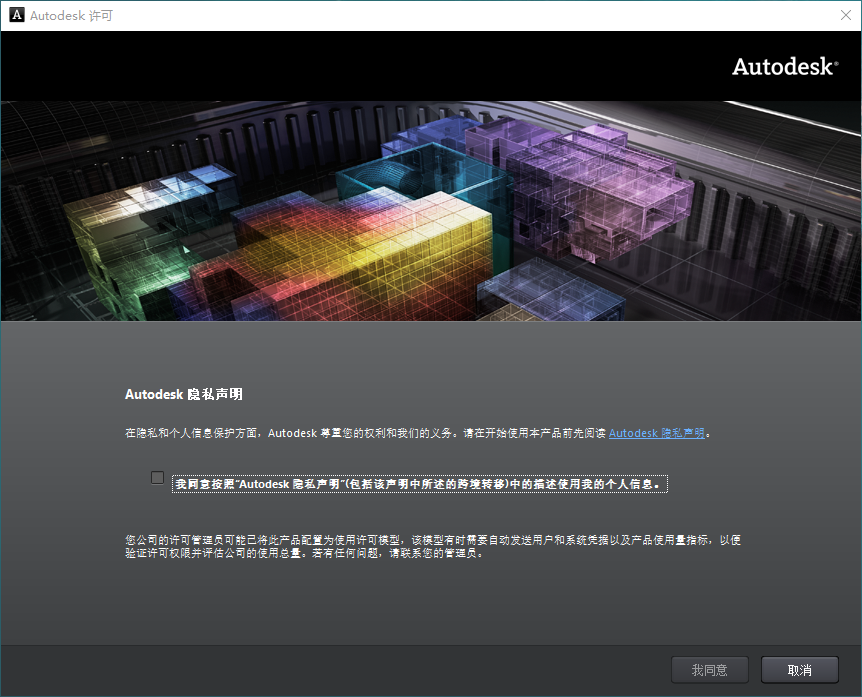
Task: Click the license administrator notice paragraph
Action: point(430,550)
